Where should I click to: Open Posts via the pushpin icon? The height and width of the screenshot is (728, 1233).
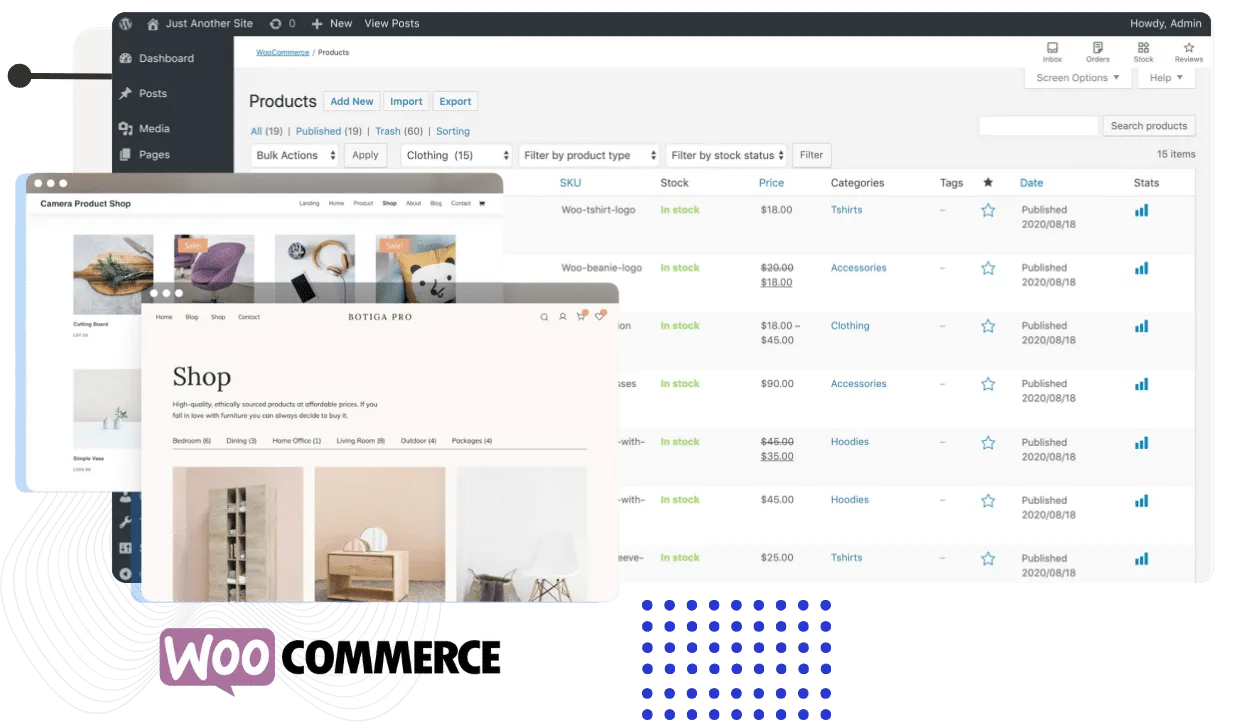(126, 93)
